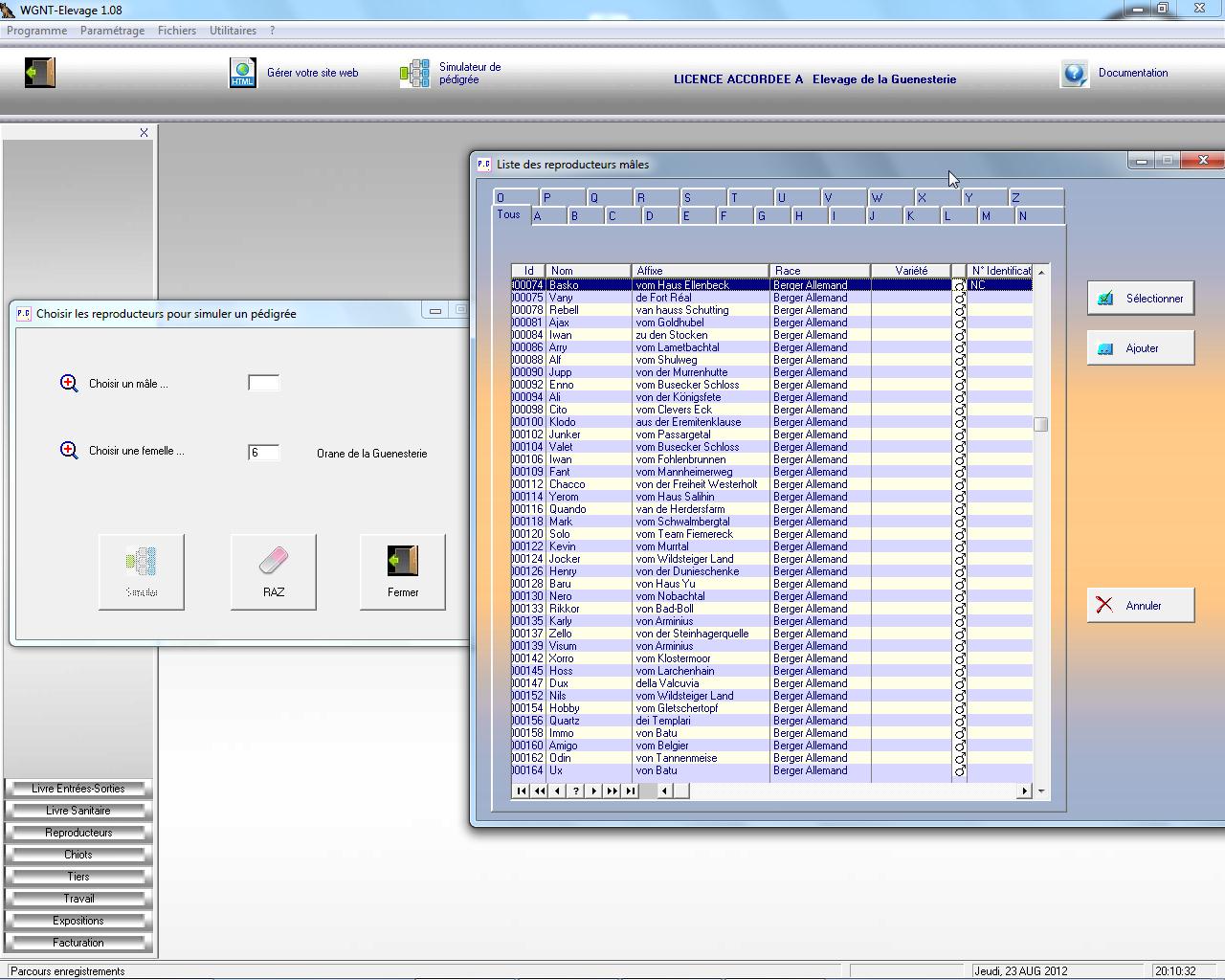Expand the Reproducteurs sidebar section
Image resolution: width=1225 pixels, height=980 pixels.
[78, 833]
